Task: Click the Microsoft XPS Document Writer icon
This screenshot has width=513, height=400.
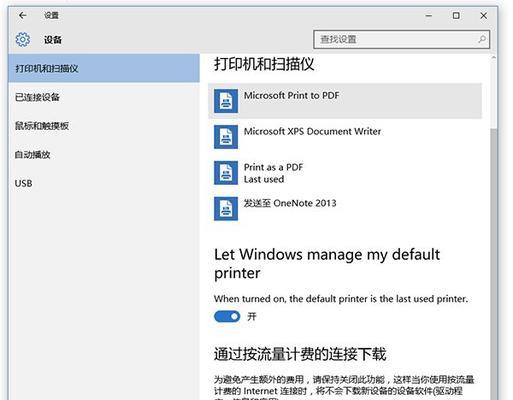Action: [x=226, y=137]
